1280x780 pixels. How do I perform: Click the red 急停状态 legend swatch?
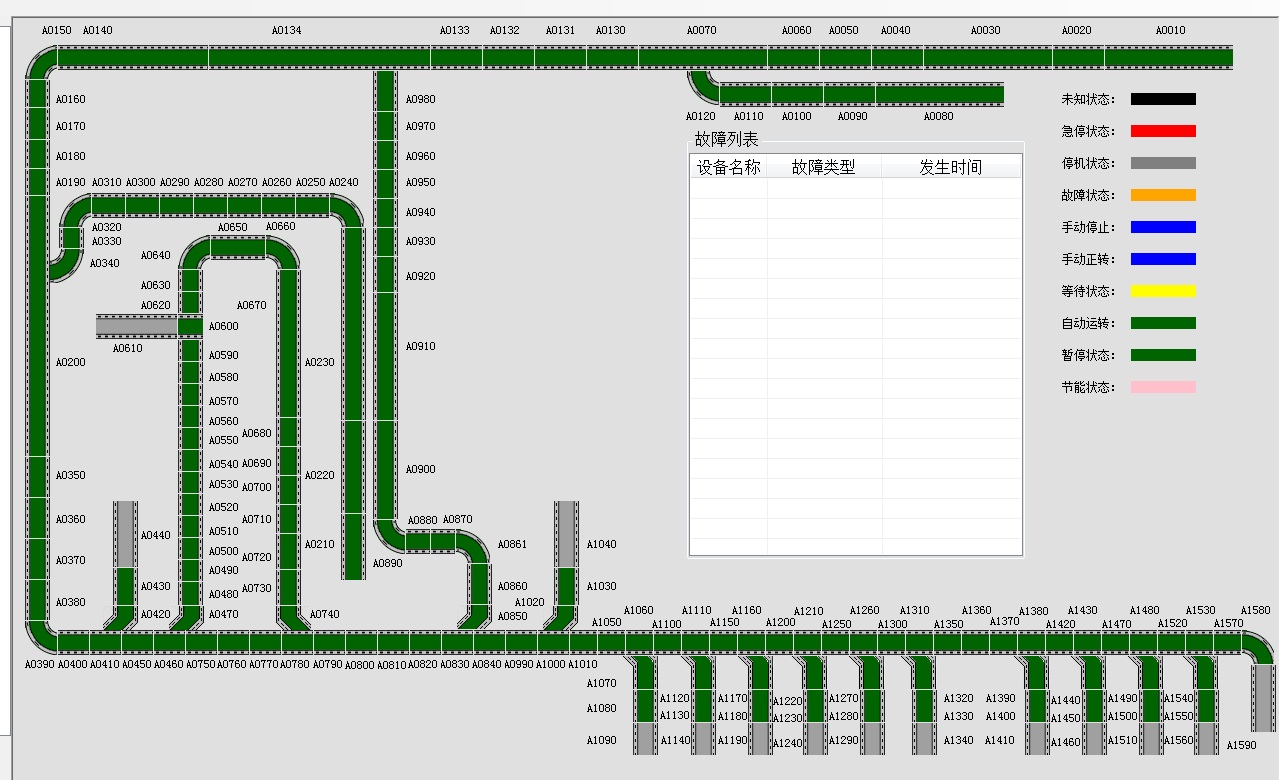(1163, 131)
